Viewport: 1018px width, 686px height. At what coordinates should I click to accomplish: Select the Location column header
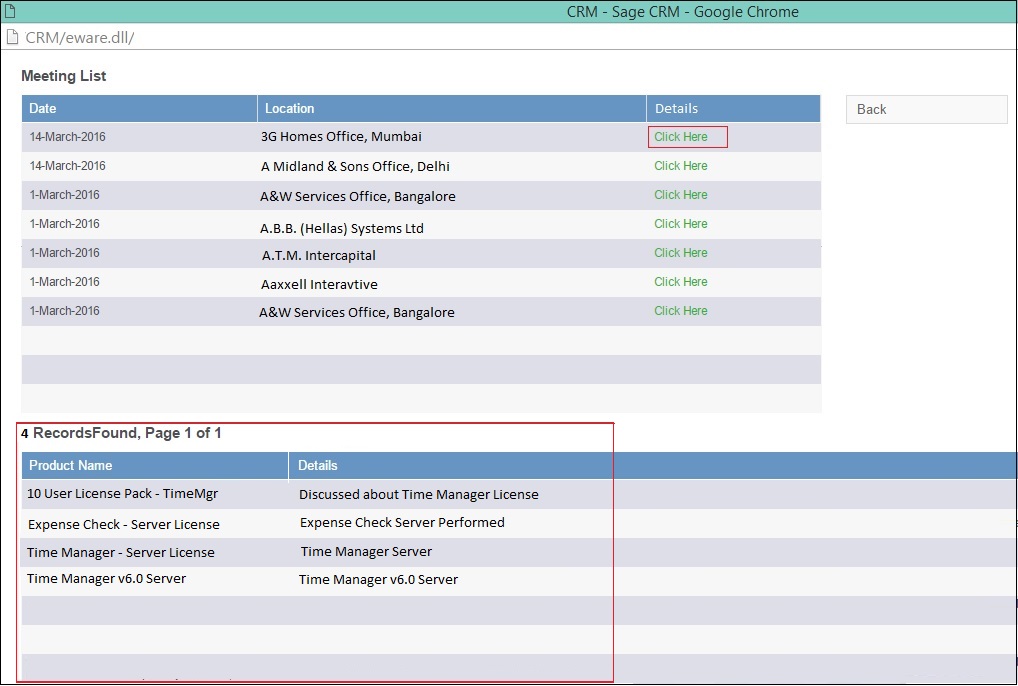[x=452, y=108]
